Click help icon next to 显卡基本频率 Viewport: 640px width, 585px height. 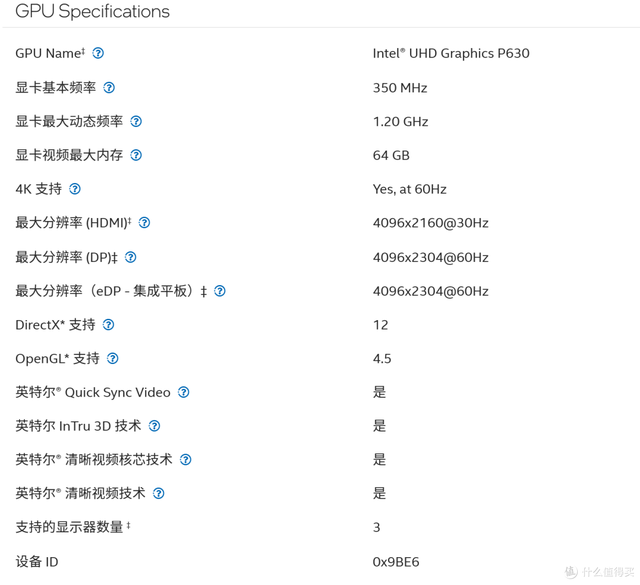(109, 87)
